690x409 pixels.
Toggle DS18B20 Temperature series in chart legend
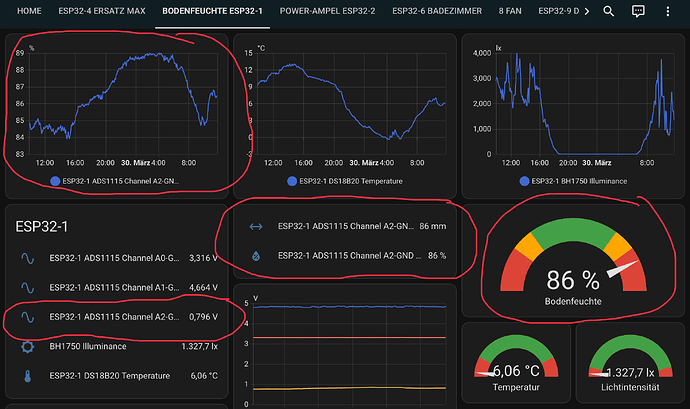click(345, 181)
